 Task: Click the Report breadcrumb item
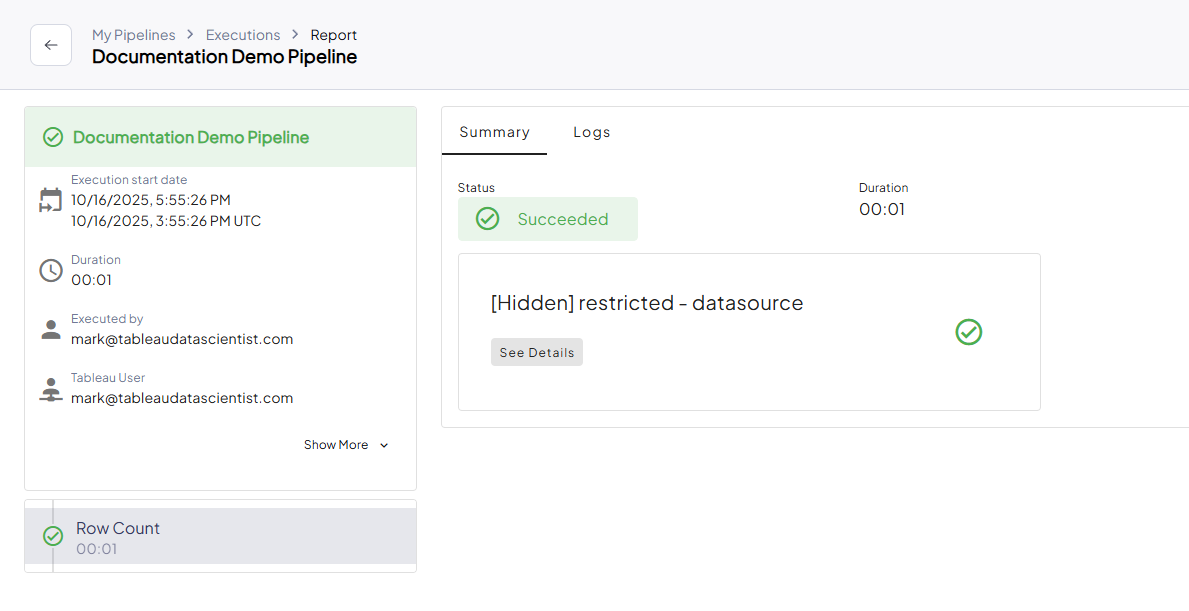tap(334, 35)
